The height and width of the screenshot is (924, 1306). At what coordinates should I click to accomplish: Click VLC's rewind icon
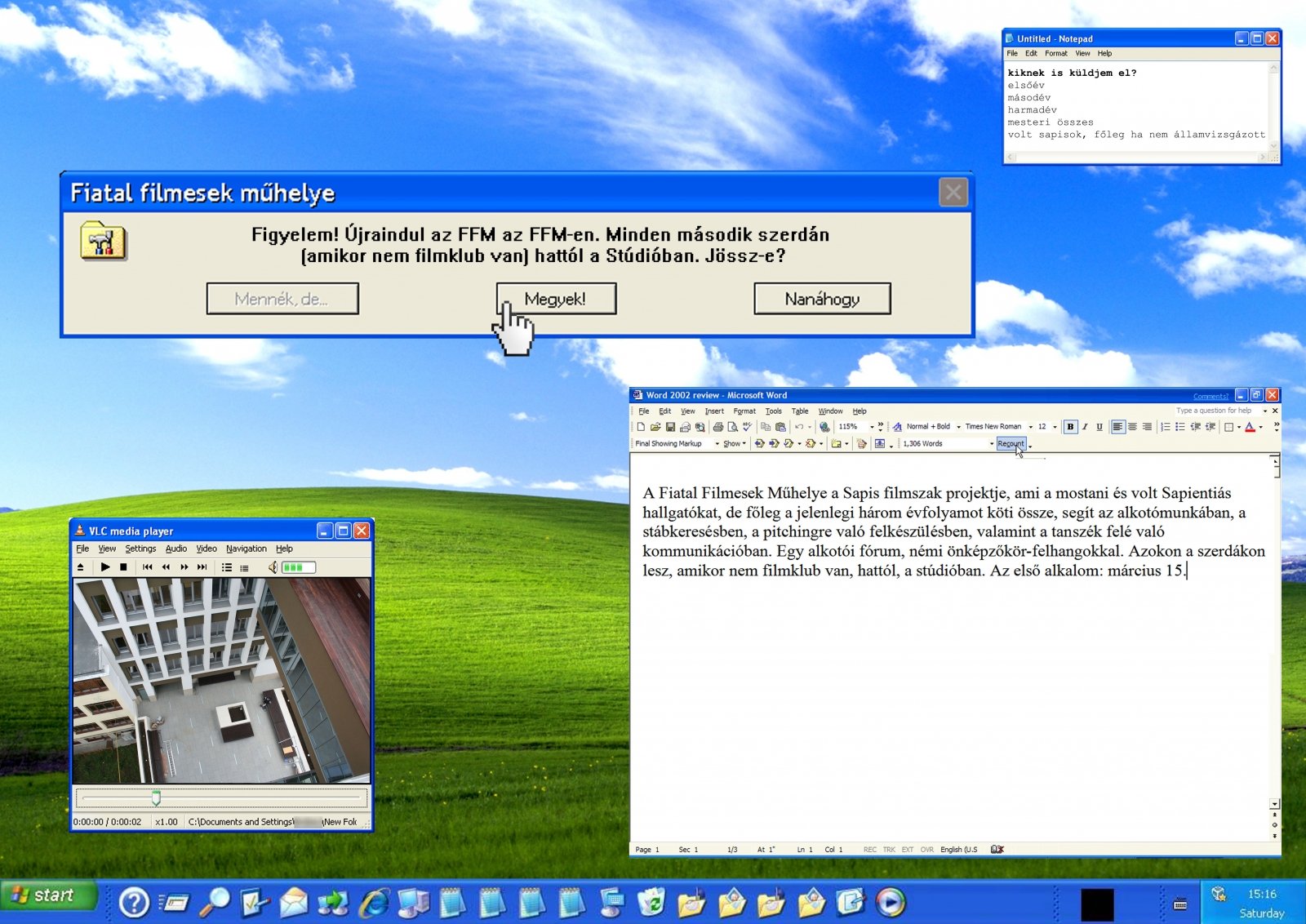(167, 567)
